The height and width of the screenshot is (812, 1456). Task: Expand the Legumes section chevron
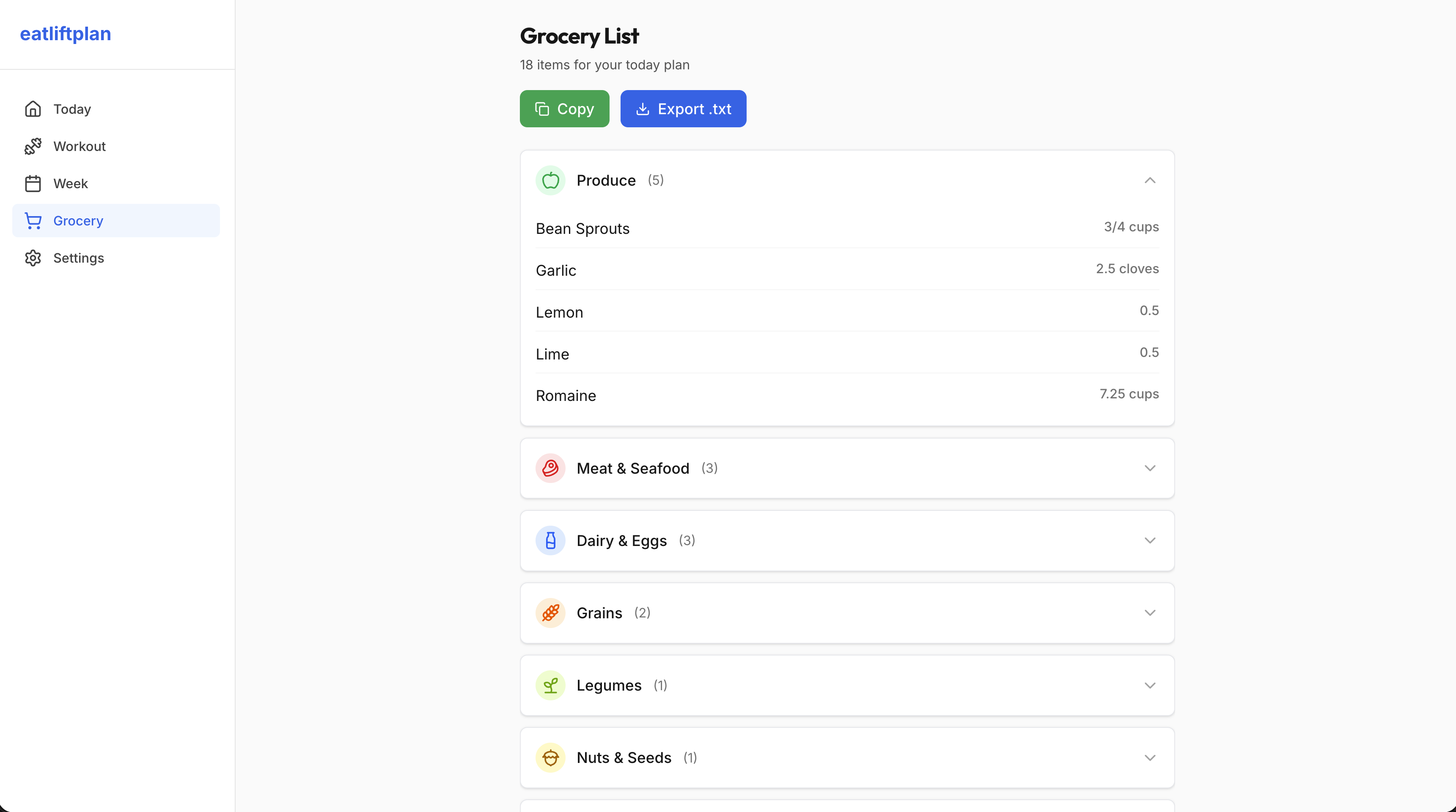tap(1149, 685)
